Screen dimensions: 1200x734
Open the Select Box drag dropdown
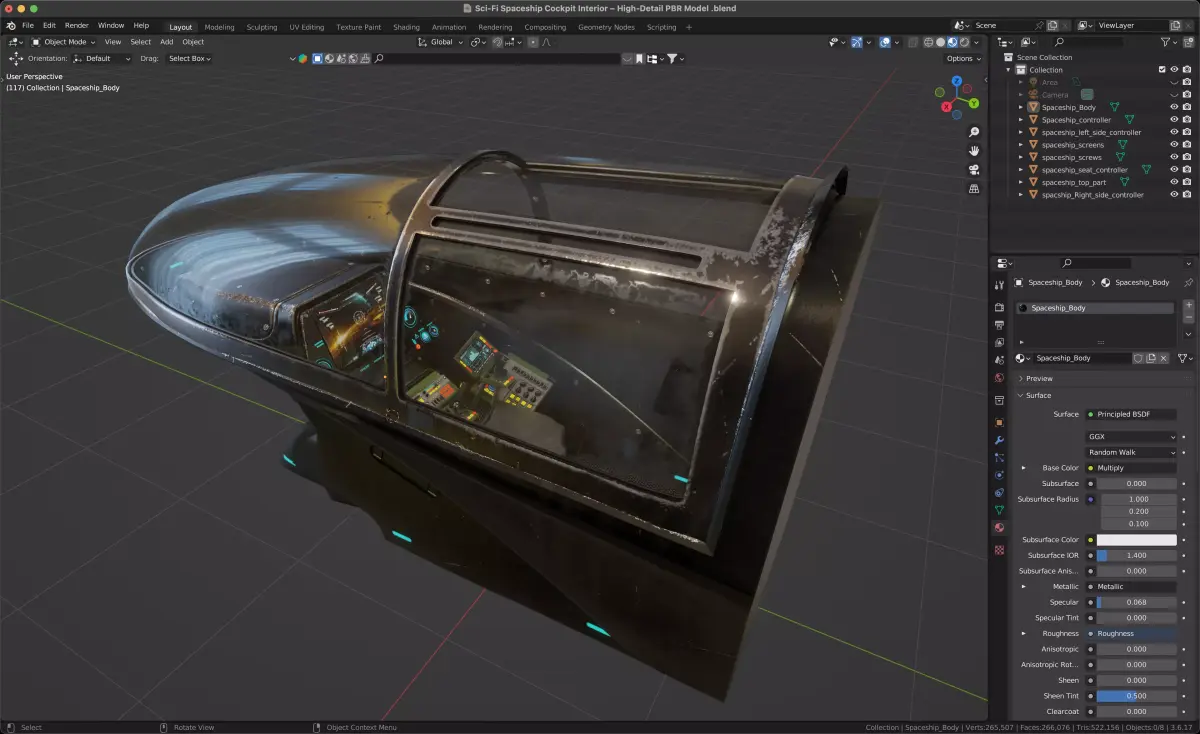[x=189, y=58]
